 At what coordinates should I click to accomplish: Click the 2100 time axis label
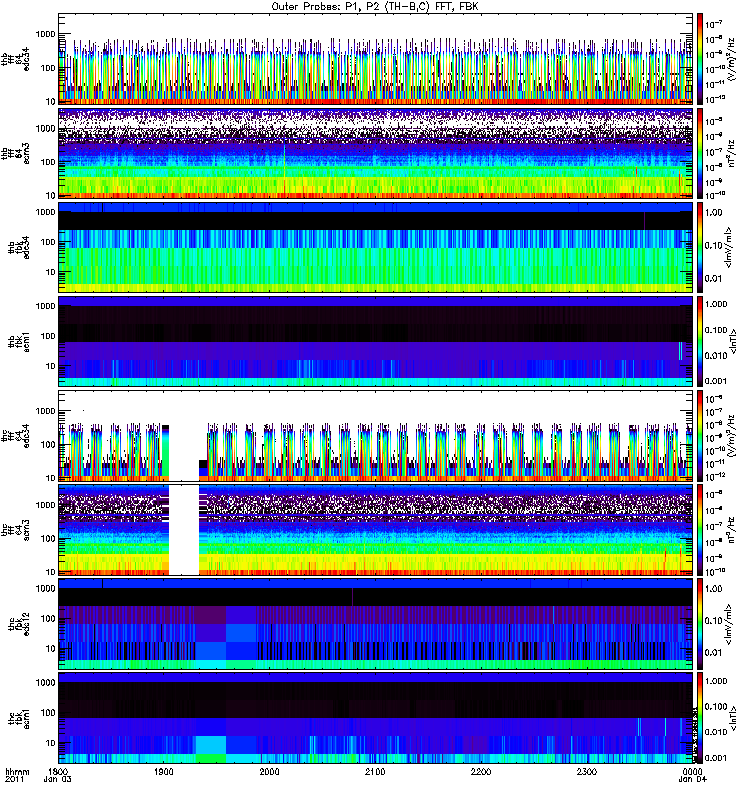375,771
